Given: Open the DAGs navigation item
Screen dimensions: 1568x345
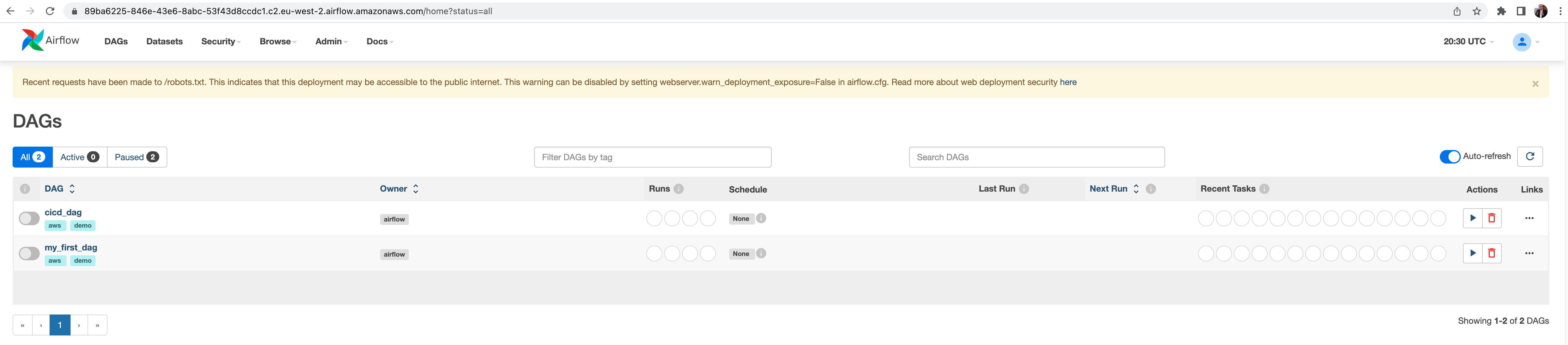Looking at the screenshot, I should click(116, 41).
